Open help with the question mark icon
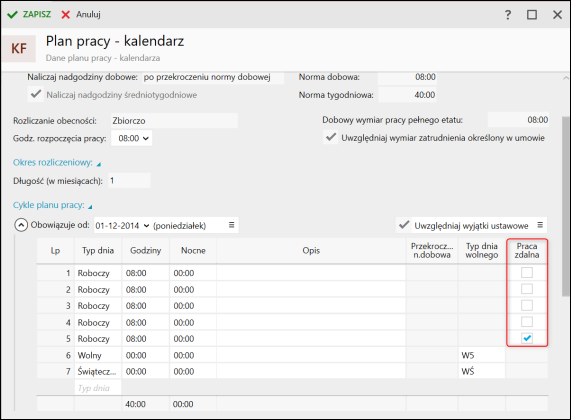 coord(508,15)
